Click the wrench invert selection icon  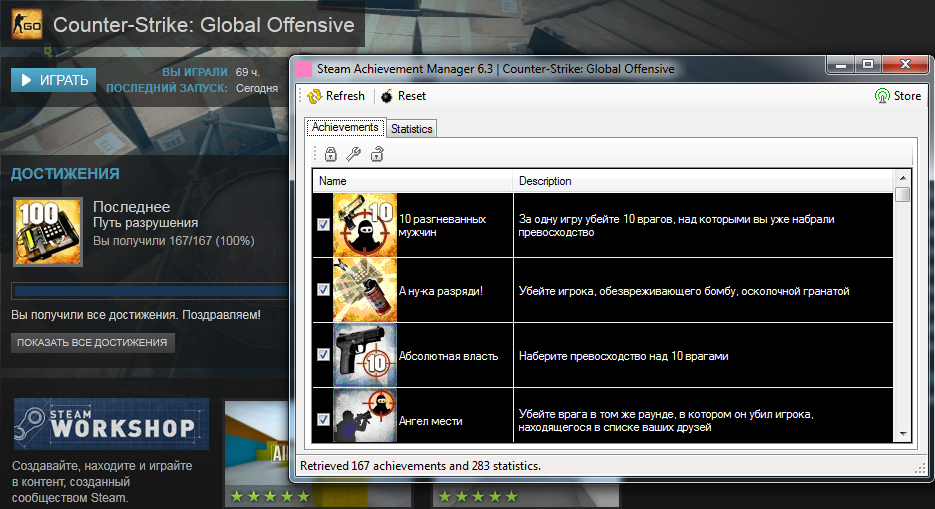coord(353,154)
